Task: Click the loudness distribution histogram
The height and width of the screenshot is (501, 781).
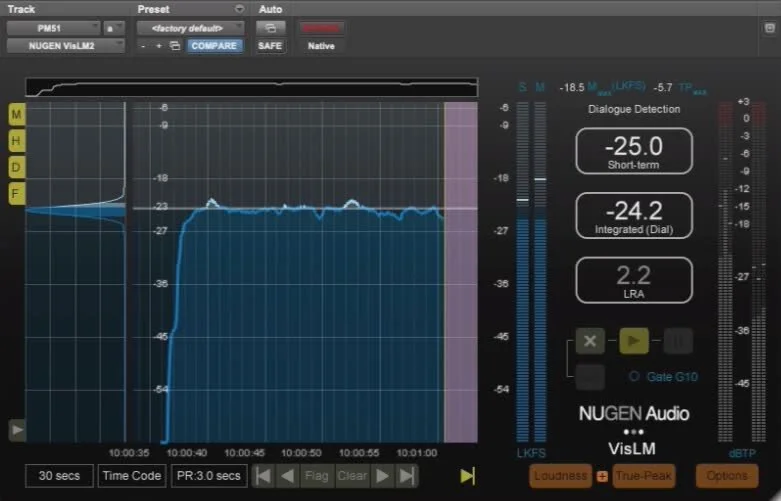Action: point(76,272)
